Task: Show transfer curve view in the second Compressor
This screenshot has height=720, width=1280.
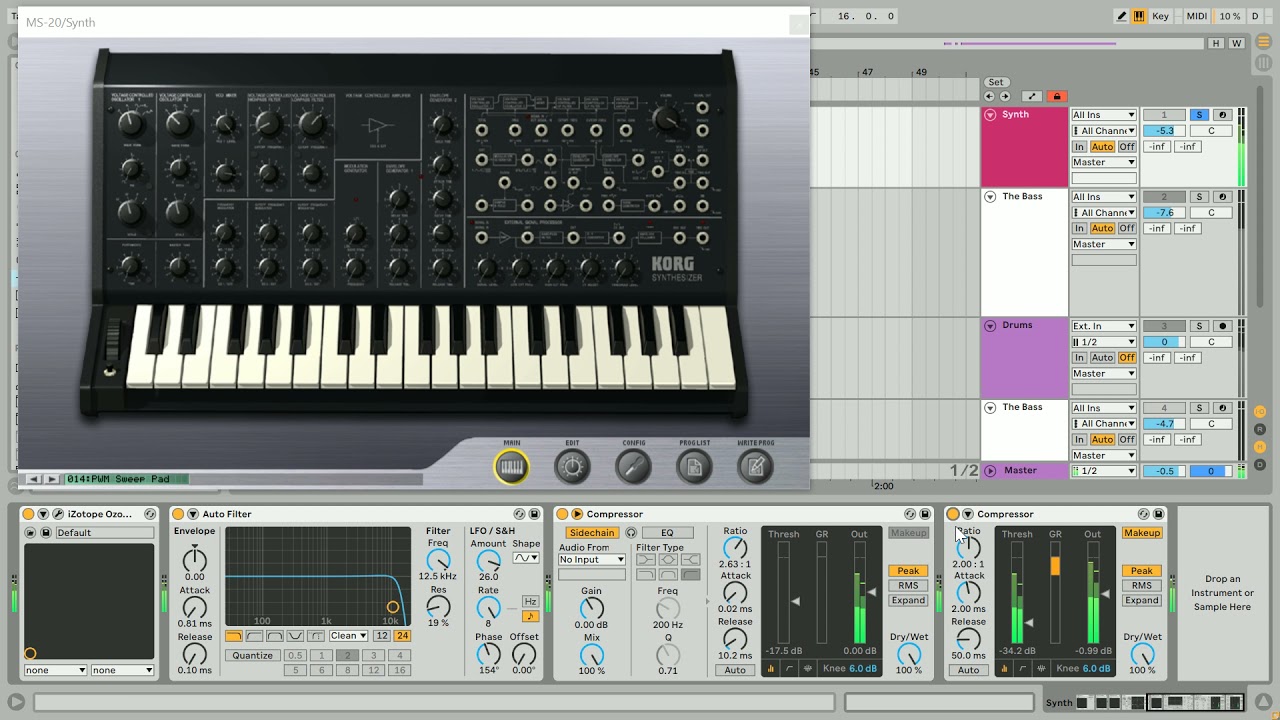Action: tap(1022, 668)
